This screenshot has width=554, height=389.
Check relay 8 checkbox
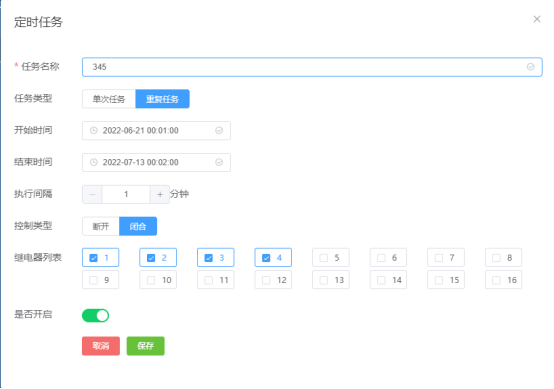tap(496, 258)
